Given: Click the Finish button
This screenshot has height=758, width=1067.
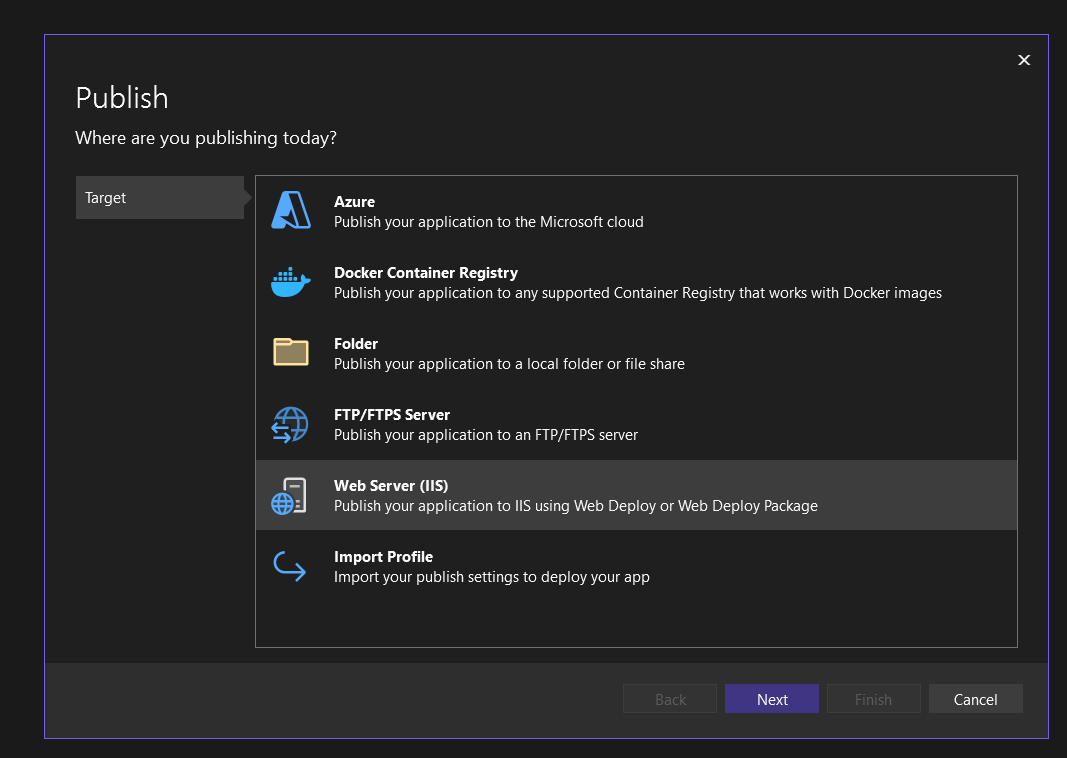Looking at the screenshot, I should point(873,699).
